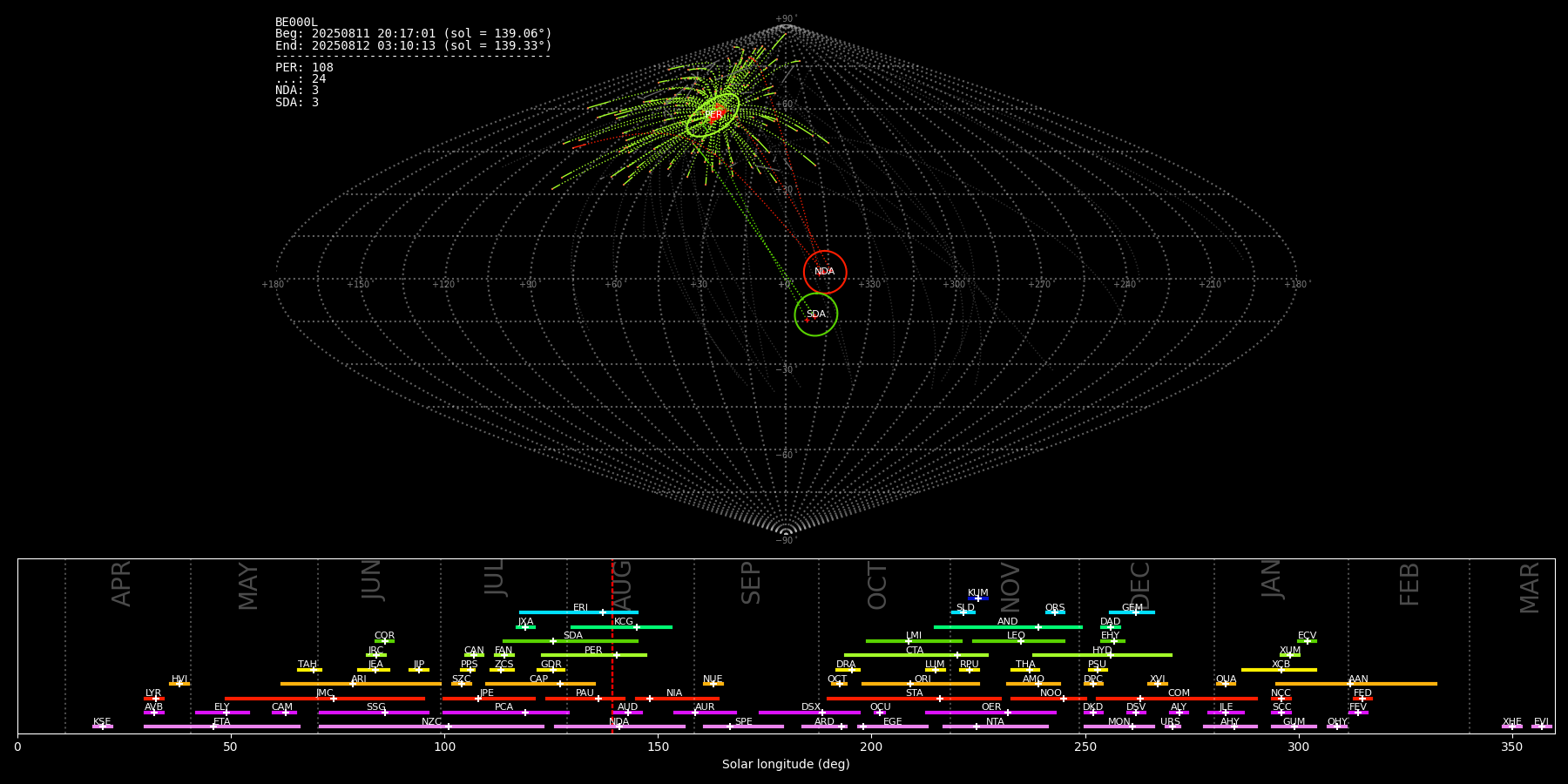Viewport: 1568px width, 784px height.
Task: Click the station ID text BE000L
Action: pos(296,23)
